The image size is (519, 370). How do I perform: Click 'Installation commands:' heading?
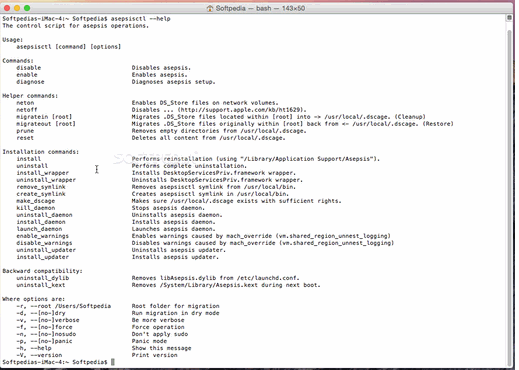pyautogui.click(x=41, y=152)
